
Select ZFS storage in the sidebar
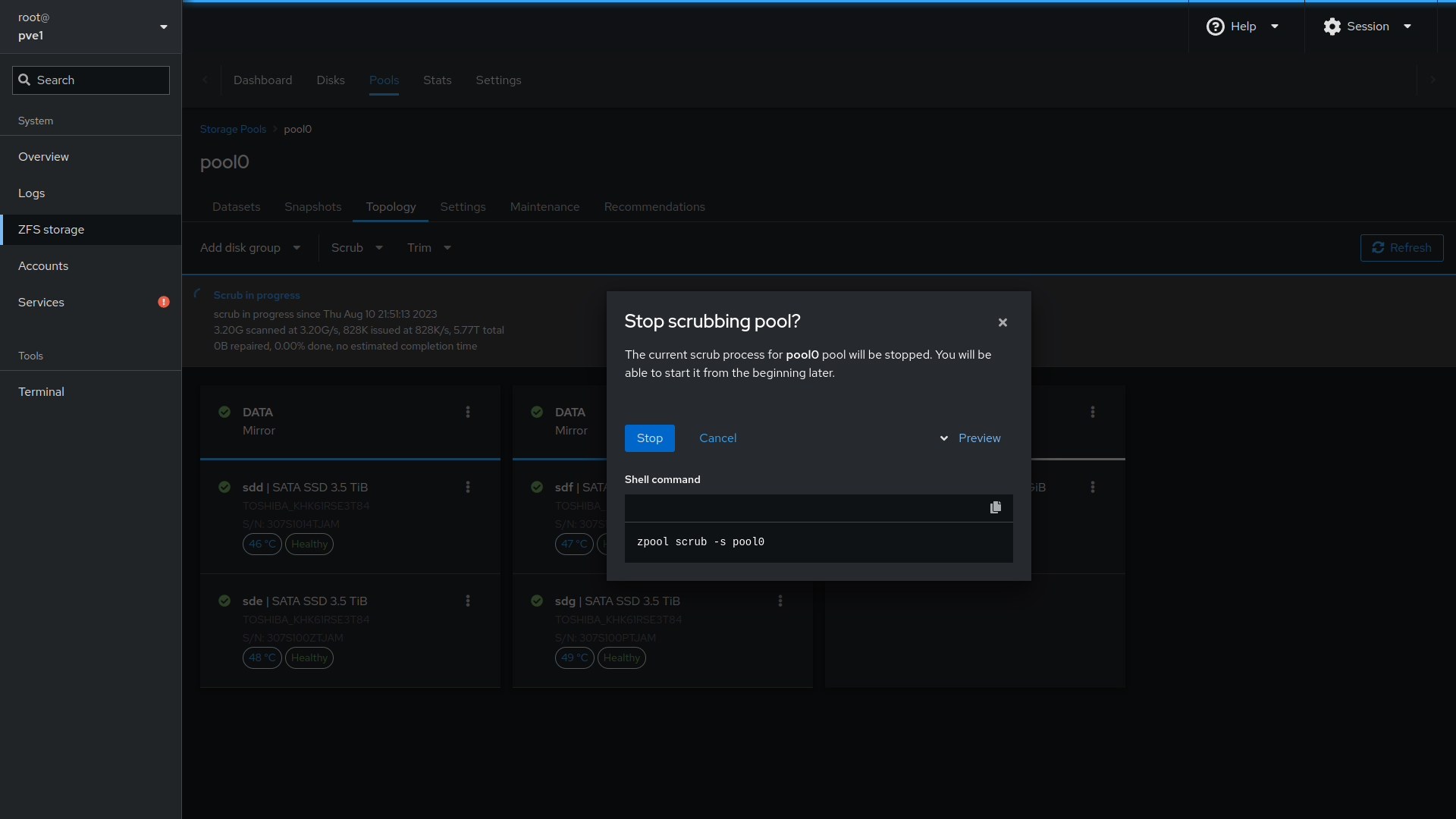pyautogui.click(x=91, y=230)
